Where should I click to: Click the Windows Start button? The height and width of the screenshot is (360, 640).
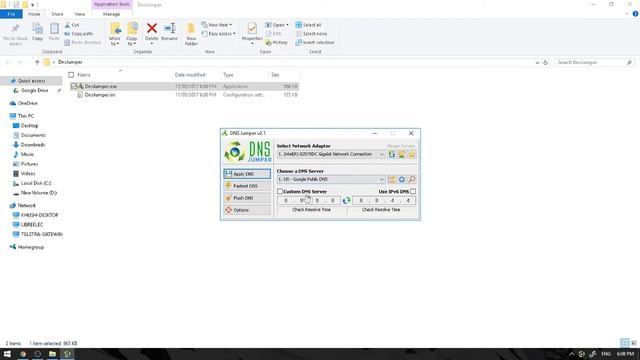click(x=7, y=354)
